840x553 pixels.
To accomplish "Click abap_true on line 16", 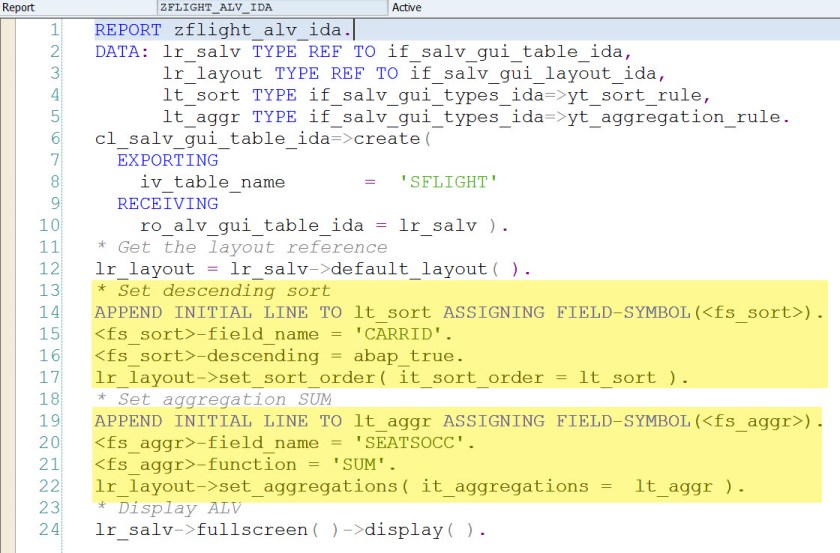I will coord(403,356).
